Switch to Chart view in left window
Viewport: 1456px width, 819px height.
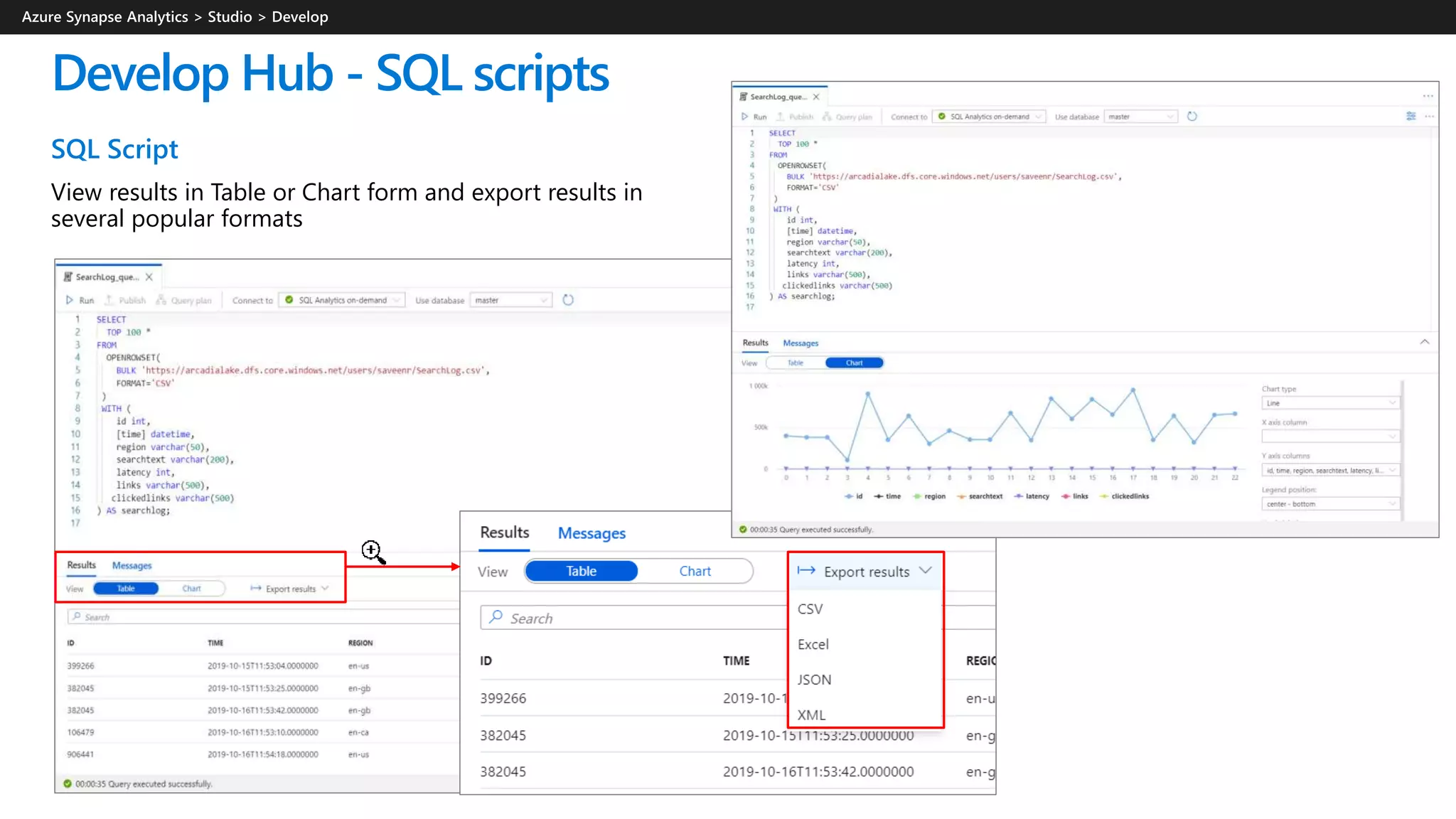191,589
